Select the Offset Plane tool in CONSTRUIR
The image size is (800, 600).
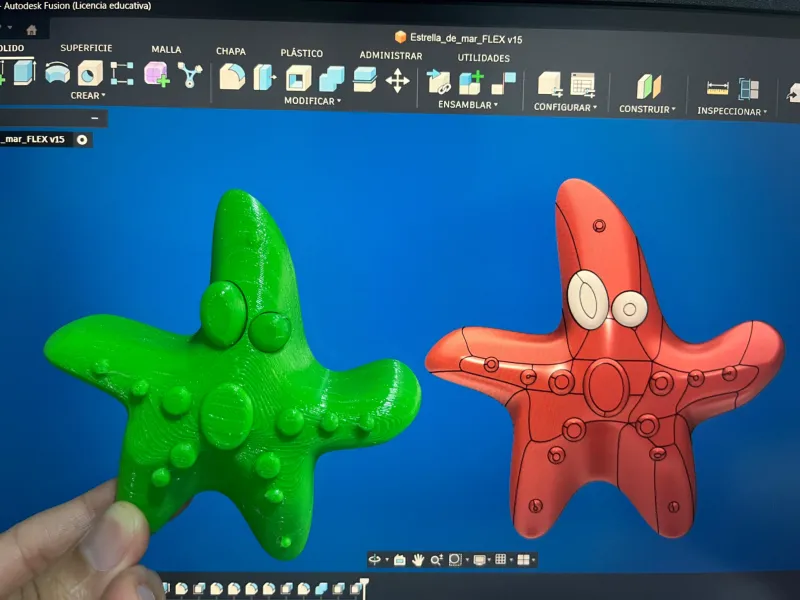pyautogui.click(x=648, y=87)
